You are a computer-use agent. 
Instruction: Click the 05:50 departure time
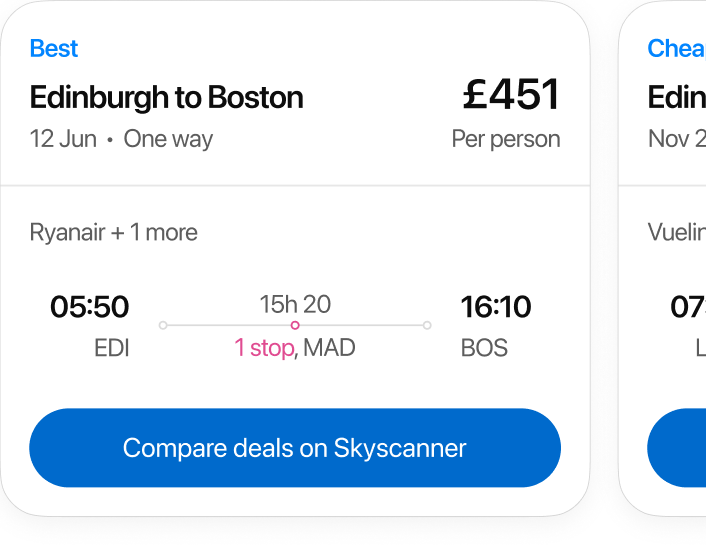point(90,306)
